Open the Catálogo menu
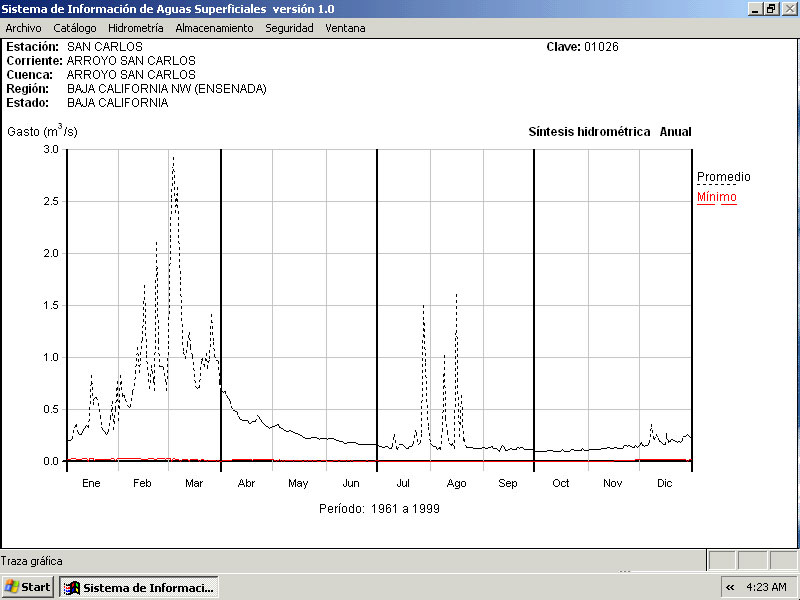Image resolution: width=800 pixels, height=600 pixels. 75,28
